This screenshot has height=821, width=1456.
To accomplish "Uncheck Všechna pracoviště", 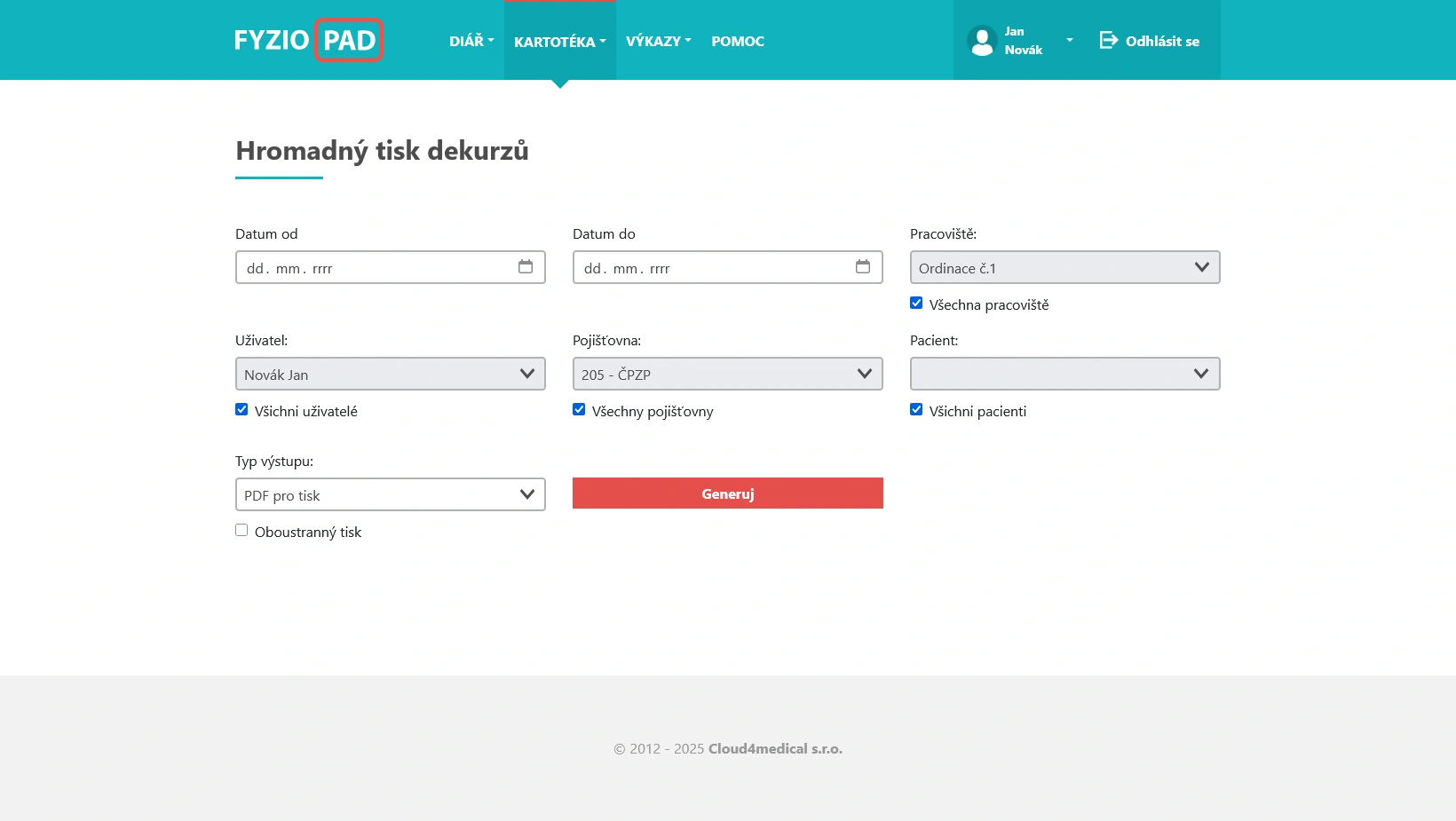I will 916,303.
